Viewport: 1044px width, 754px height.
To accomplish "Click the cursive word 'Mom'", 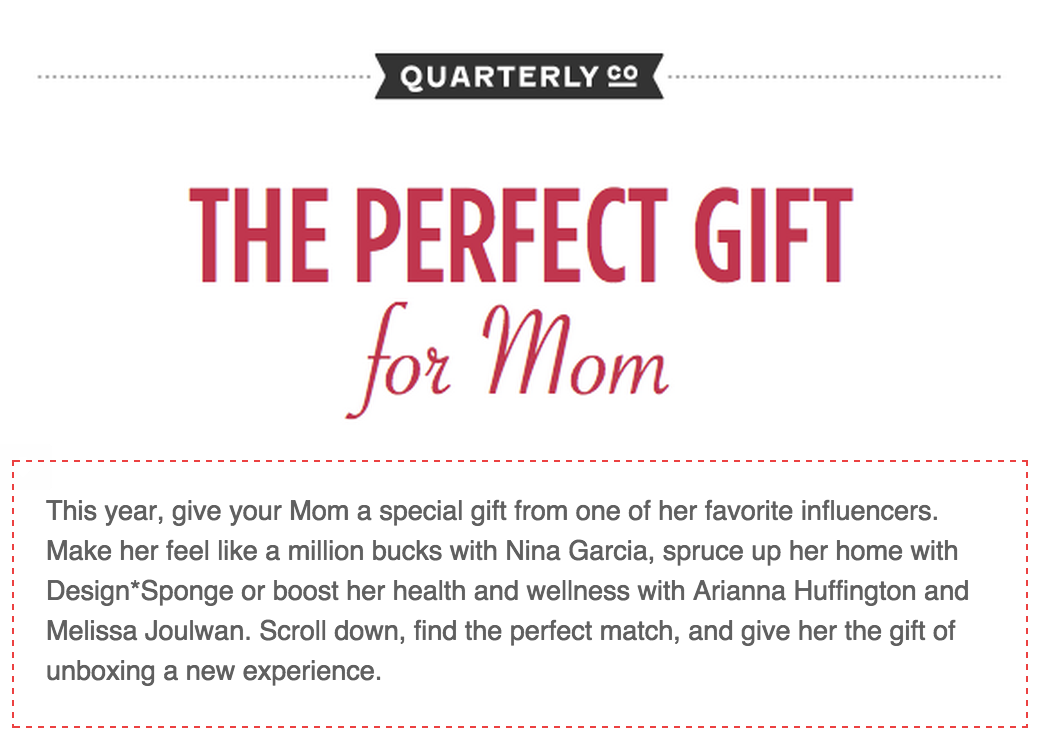I will 575,352.
